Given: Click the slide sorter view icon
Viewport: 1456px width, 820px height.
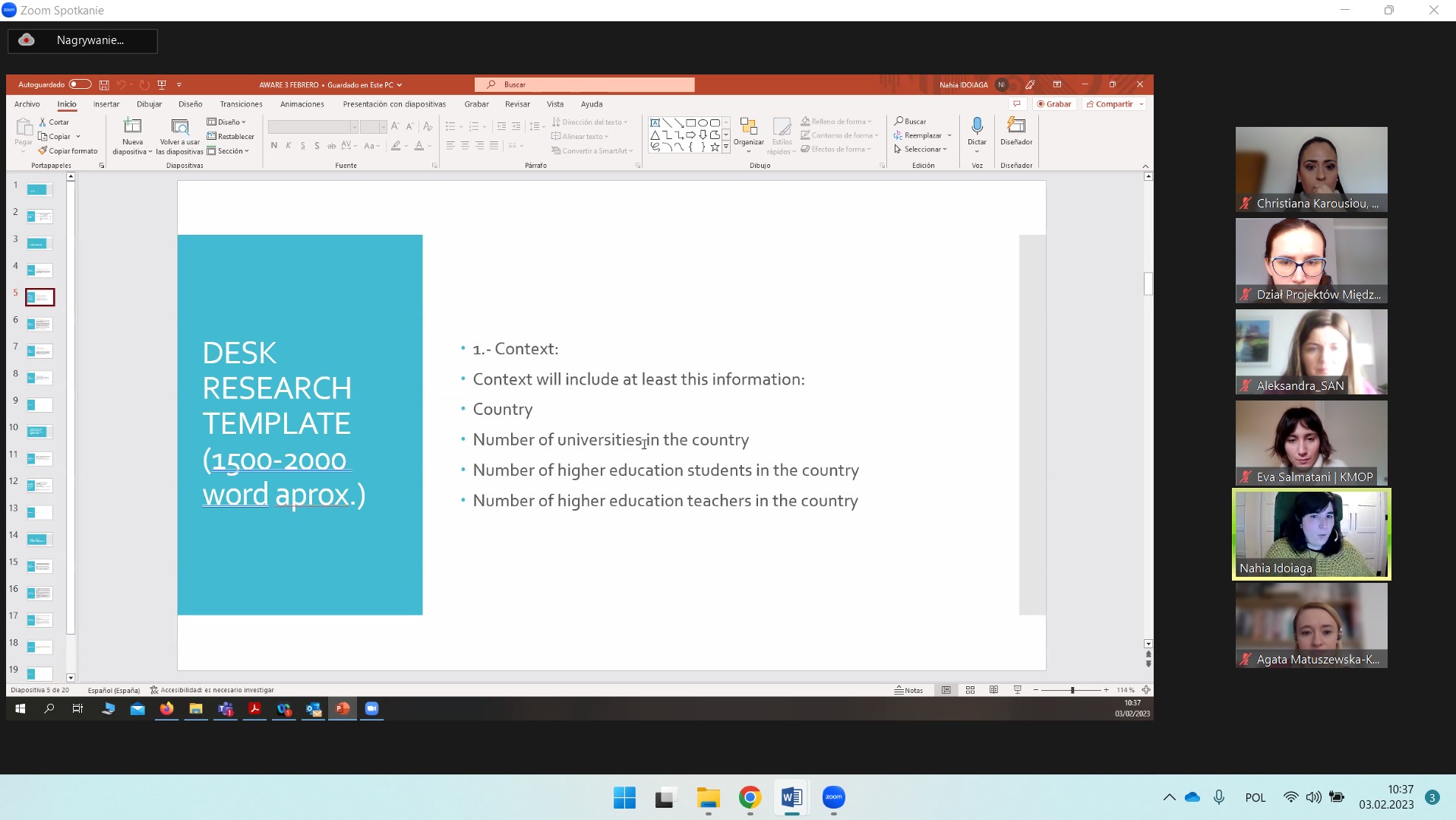Looking at the screenshot, I should 970,690.
